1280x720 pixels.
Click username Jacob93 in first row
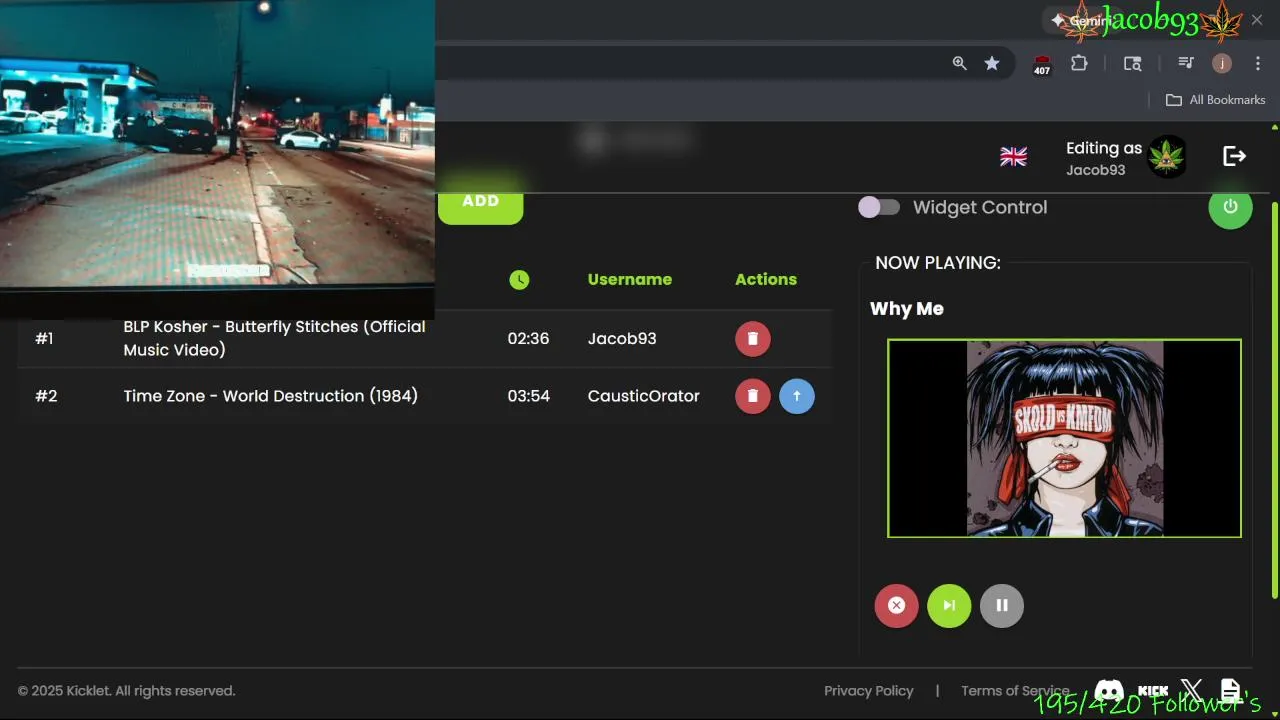click(x=622, y=339)
